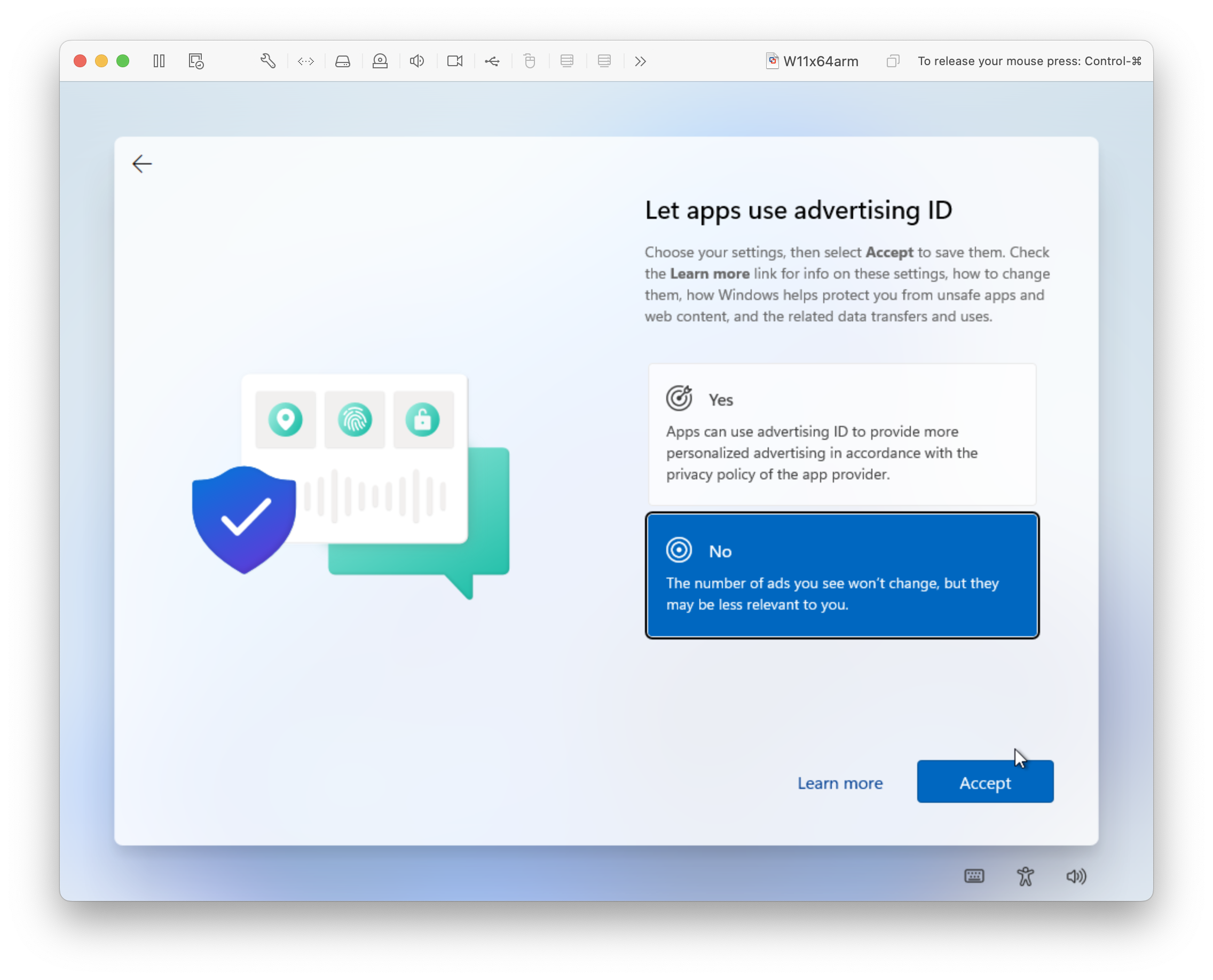Image resolution: width=1213 pixels, height=980 pixels.
Task: Open the VM settings wrench icon
Action: tap(268, 60)
